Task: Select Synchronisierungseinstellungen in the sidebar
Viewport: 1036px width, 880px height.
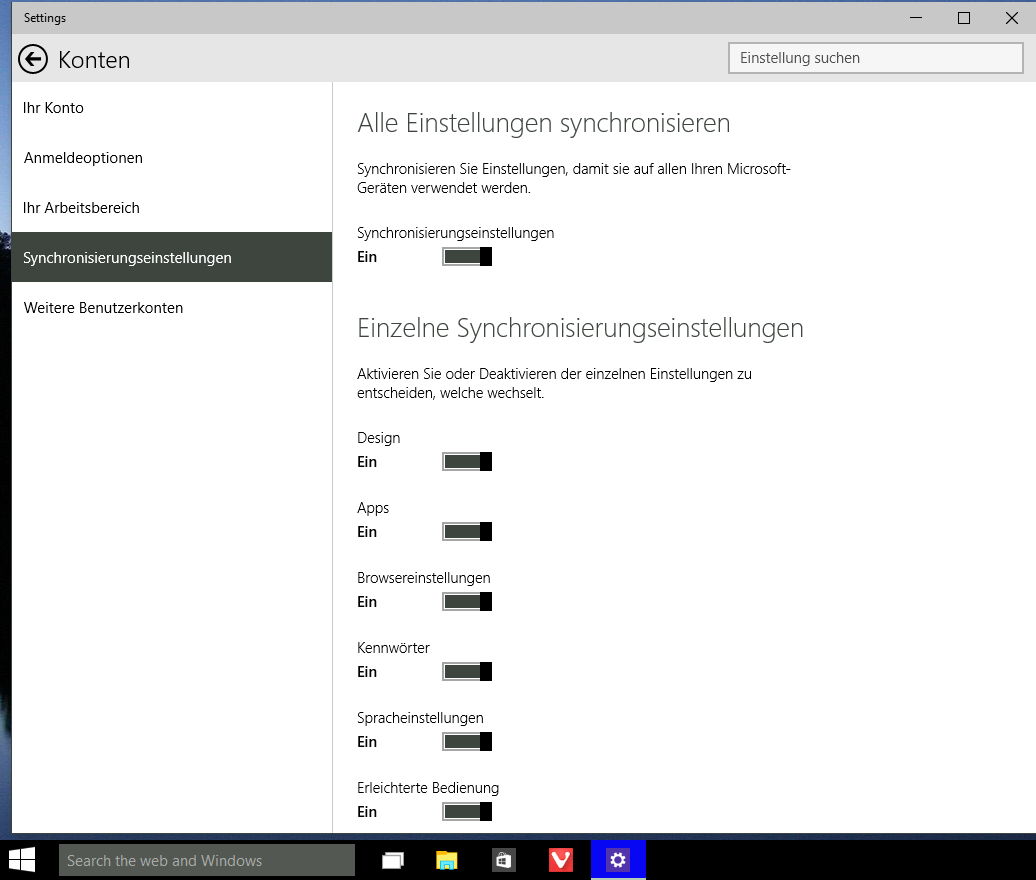Action: coord(172,257)
